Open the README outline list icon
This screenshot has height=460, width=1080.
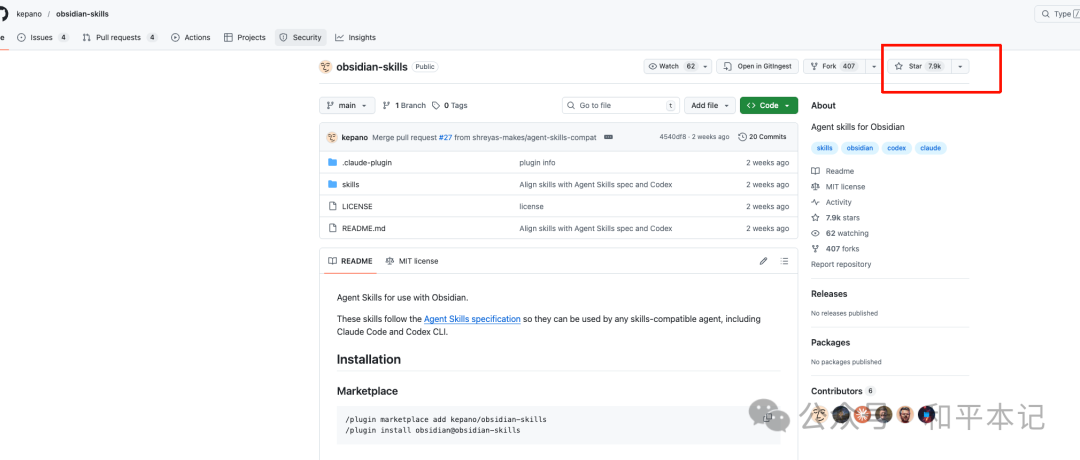click(784, 261)
